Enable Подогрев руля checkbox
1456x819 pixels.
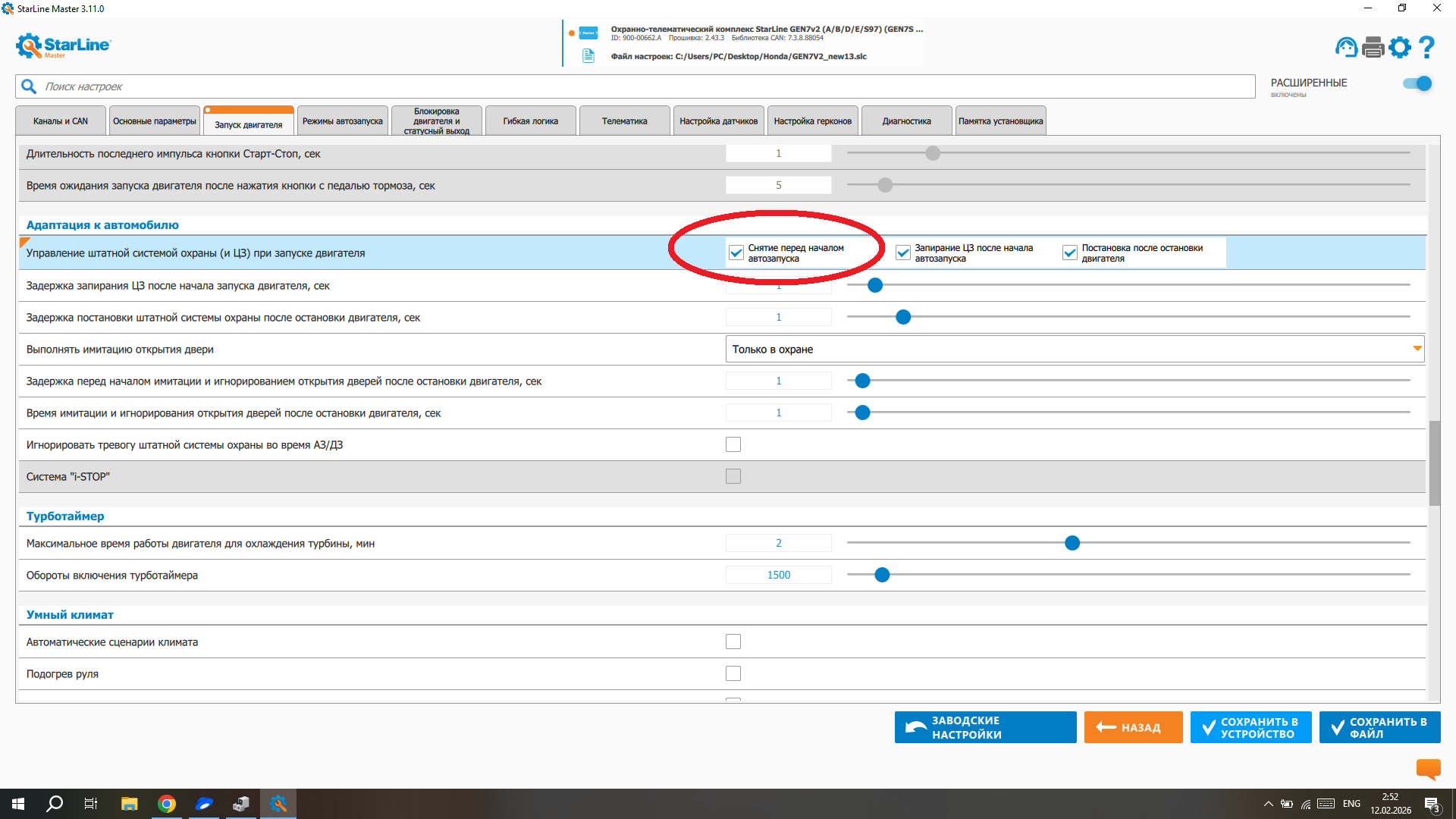pyautogui.click(x=733, y=673)
